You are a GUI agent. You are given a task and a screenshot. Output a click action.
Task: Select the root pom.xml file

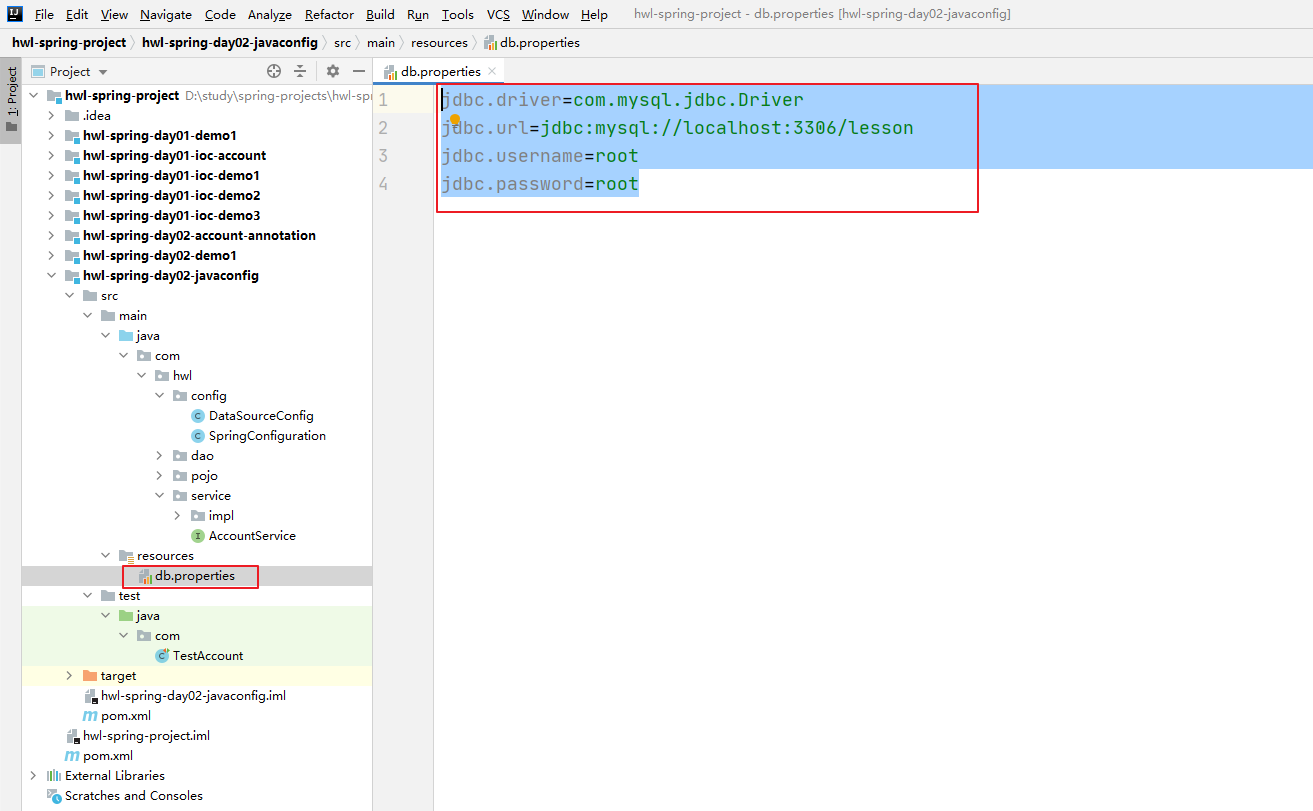coord(108,756)
